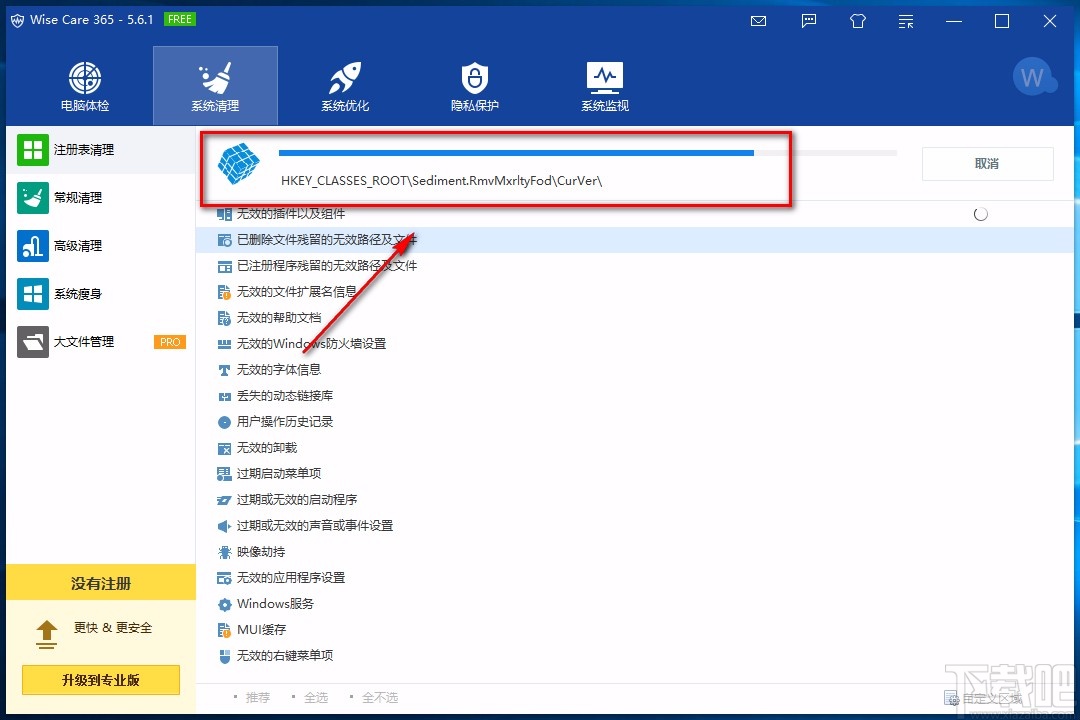The width and height of the screenshot is (1080, 720).
Task: Click the user avatar W icon
Action: 1033,76
